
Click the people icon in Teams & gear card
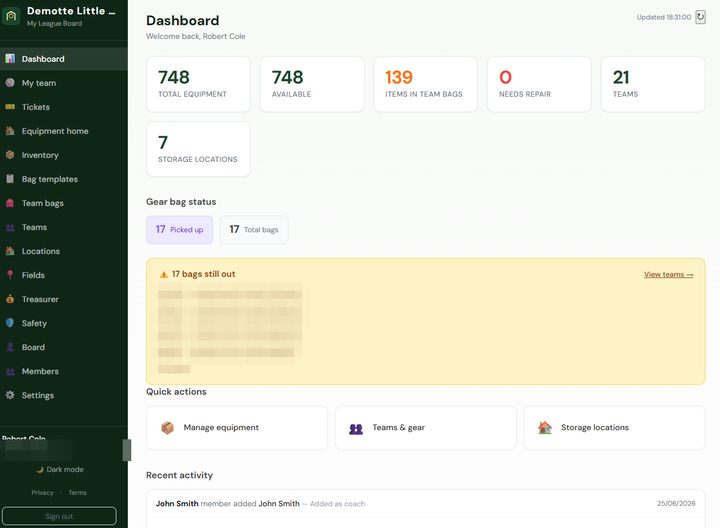click(356, 428)
